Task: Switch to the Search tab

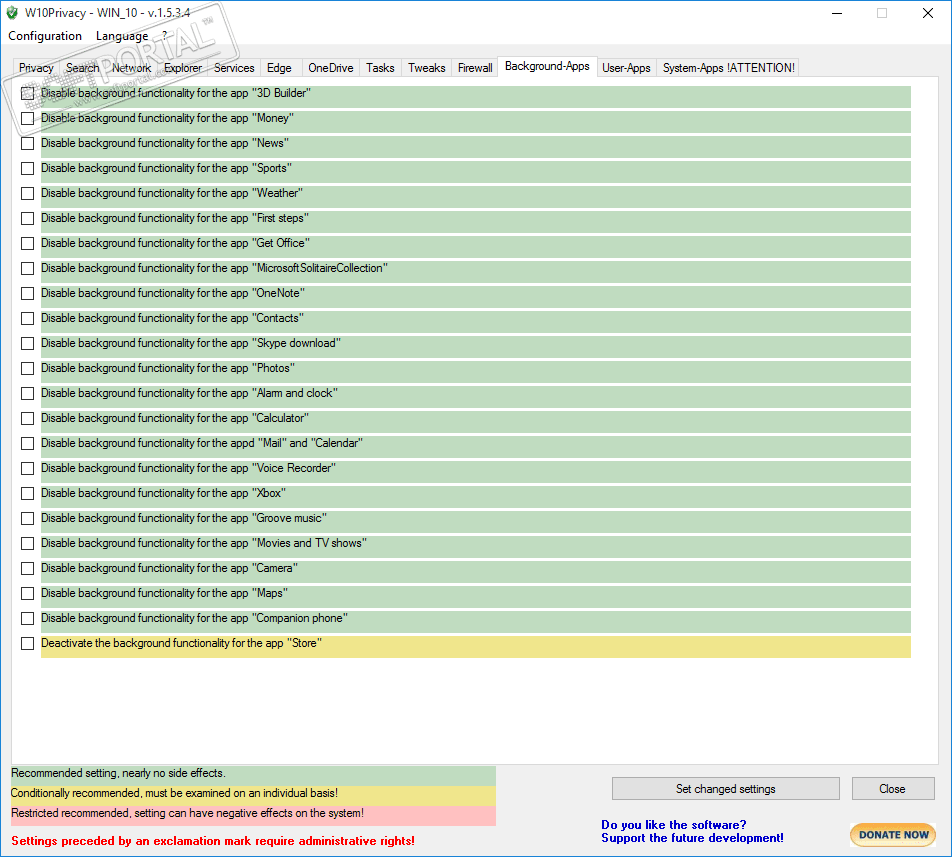Action: click(83, 68)
